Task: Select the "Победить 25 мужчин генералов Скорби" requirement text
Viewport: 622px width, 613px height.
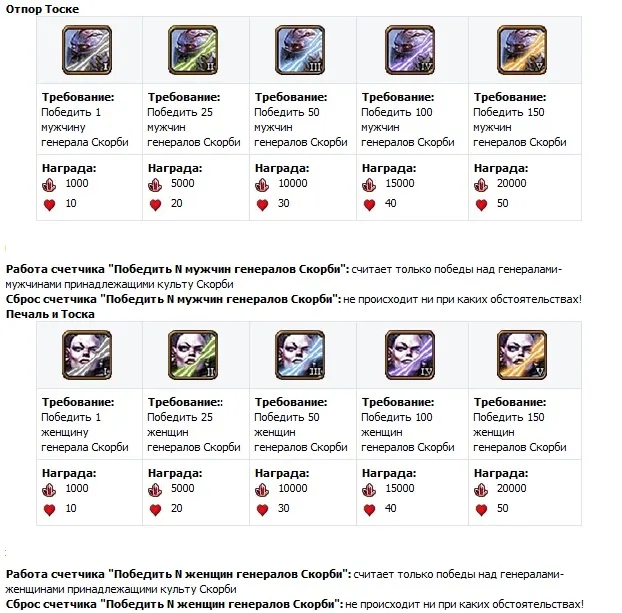Action: tap(194, 127)
